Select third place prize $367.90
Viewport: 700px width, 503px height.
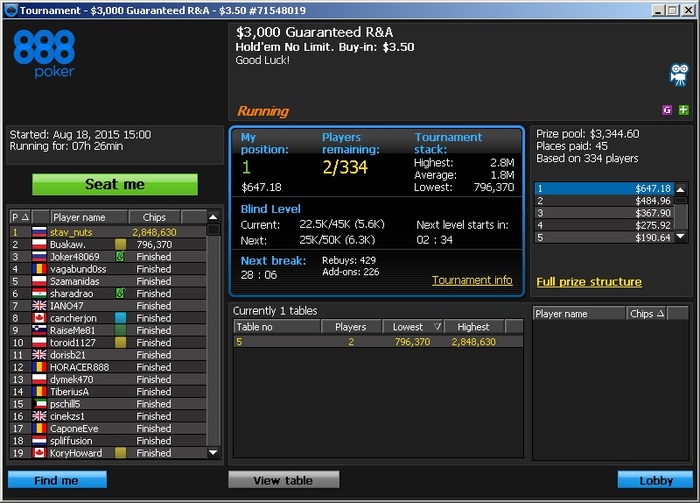604,213
